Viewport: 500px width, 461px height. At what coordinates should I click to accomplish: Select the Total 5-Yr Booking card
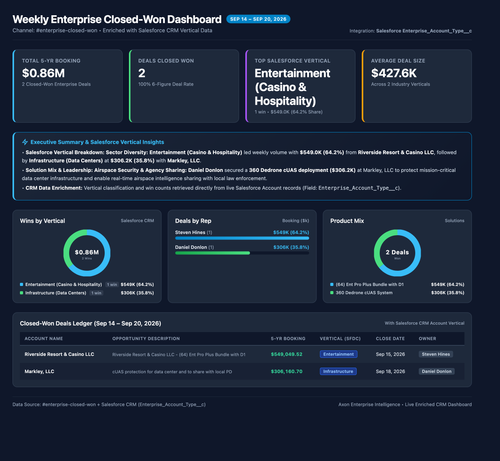(x=68, y=86)
